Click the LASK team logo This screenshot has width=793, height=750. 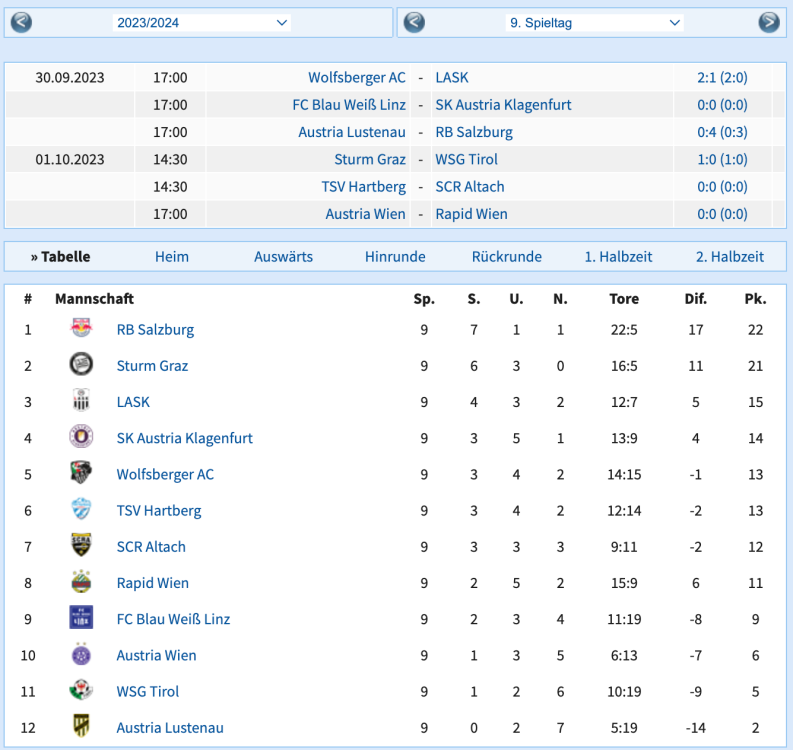coord(81,401)
